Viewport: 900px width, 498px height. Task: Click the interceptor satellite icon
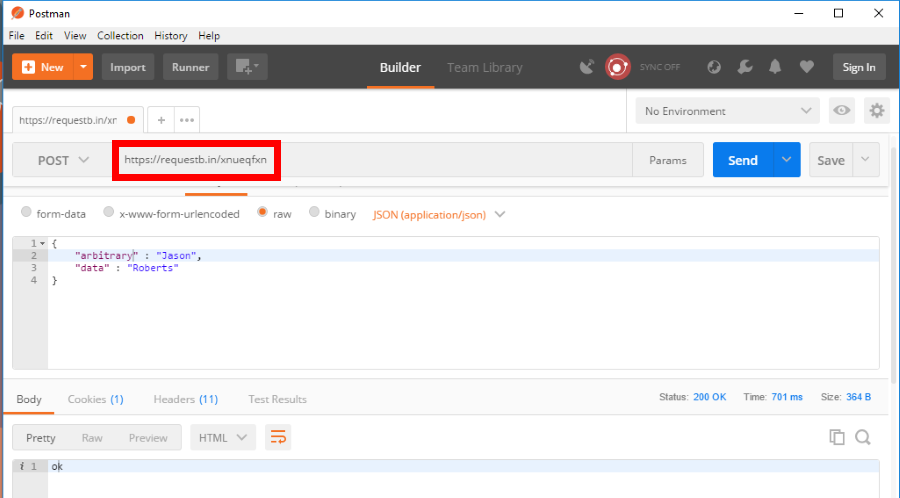pyautogui.click(x=587, y=67)
